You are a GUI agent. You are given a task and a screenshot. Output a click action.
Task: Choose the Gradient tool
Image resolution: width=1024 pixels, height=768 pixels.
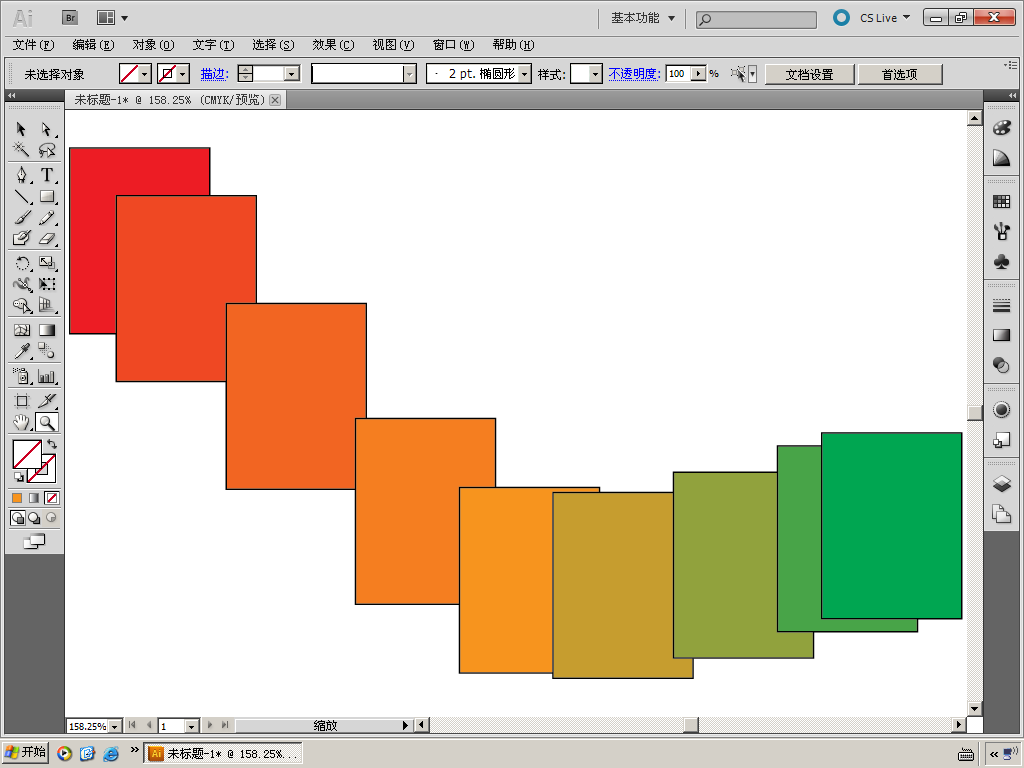click(46, 330)
